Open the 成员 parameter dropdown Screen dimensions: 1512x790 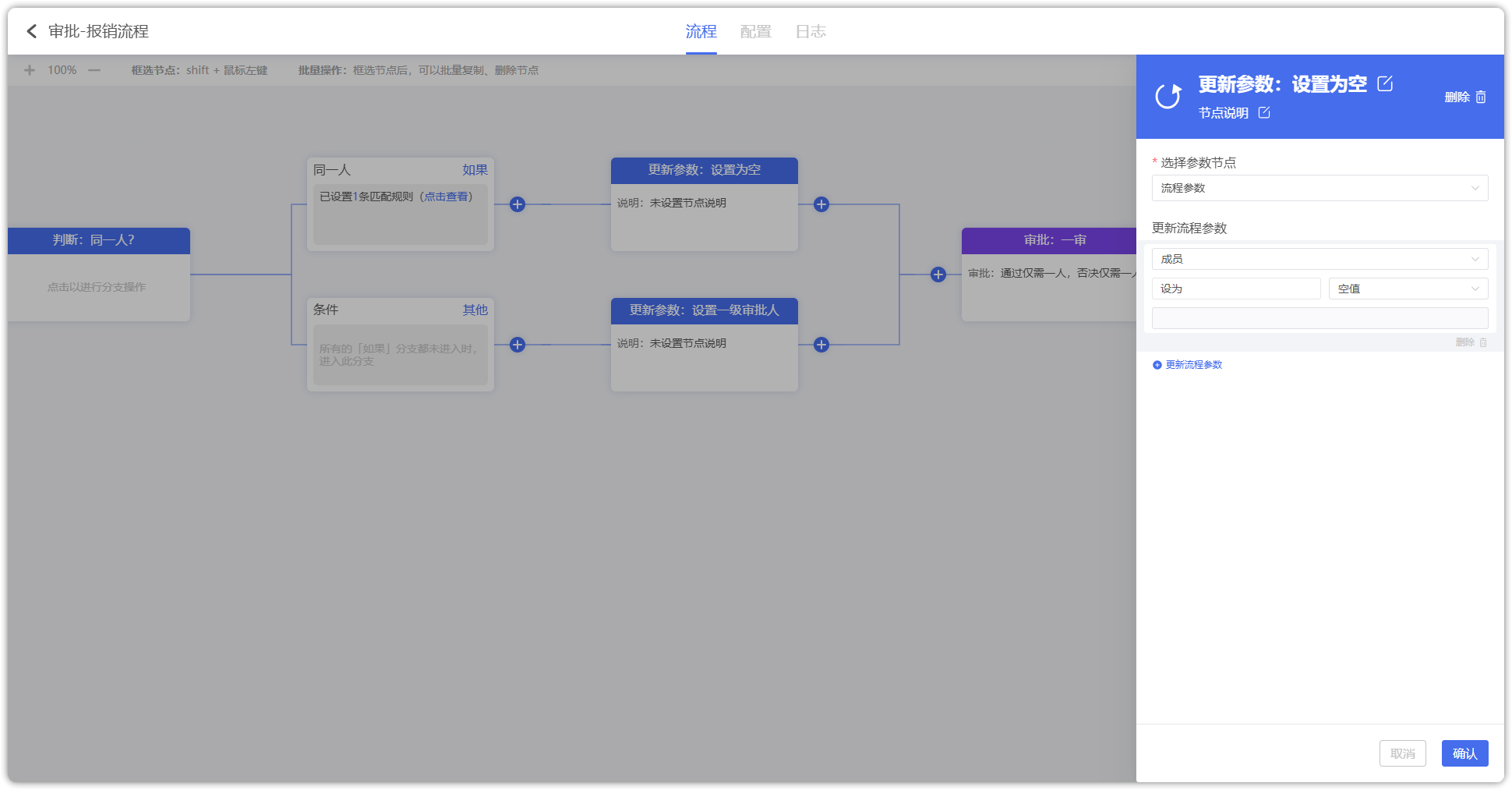[1319, 259]
